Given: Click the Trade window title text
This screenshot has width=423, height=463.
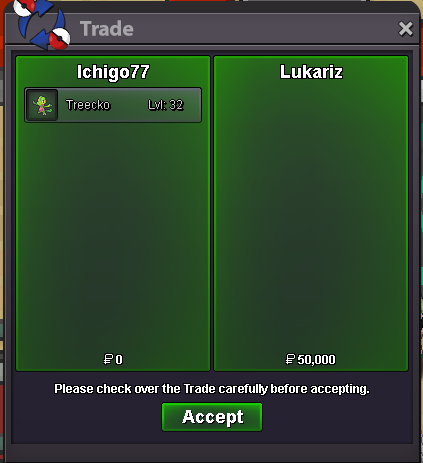Looking at the screenshot, I should [x=107, y=29].
